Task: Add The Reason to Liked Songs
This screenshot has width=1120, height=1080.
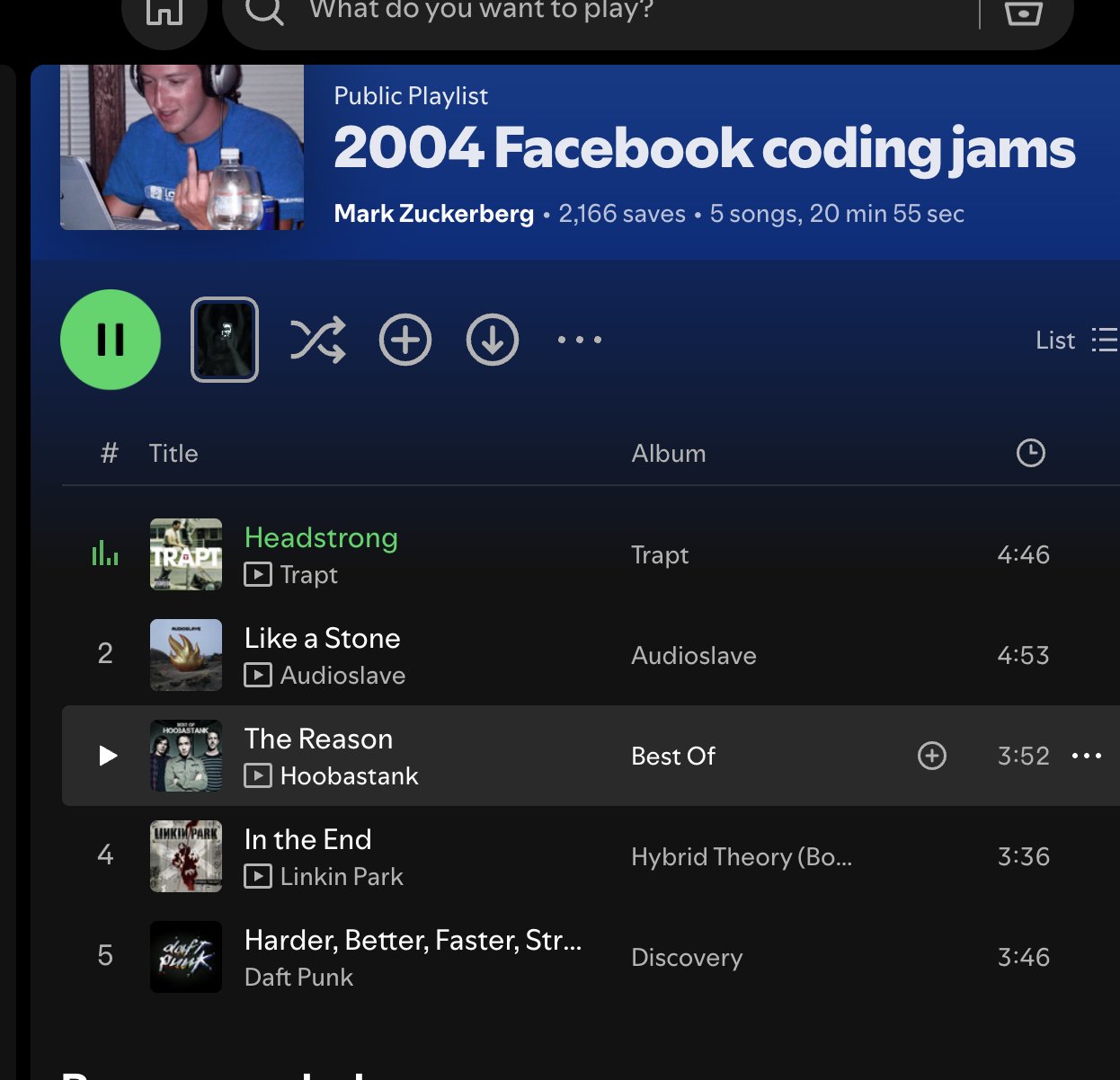Action: point(932,756)
